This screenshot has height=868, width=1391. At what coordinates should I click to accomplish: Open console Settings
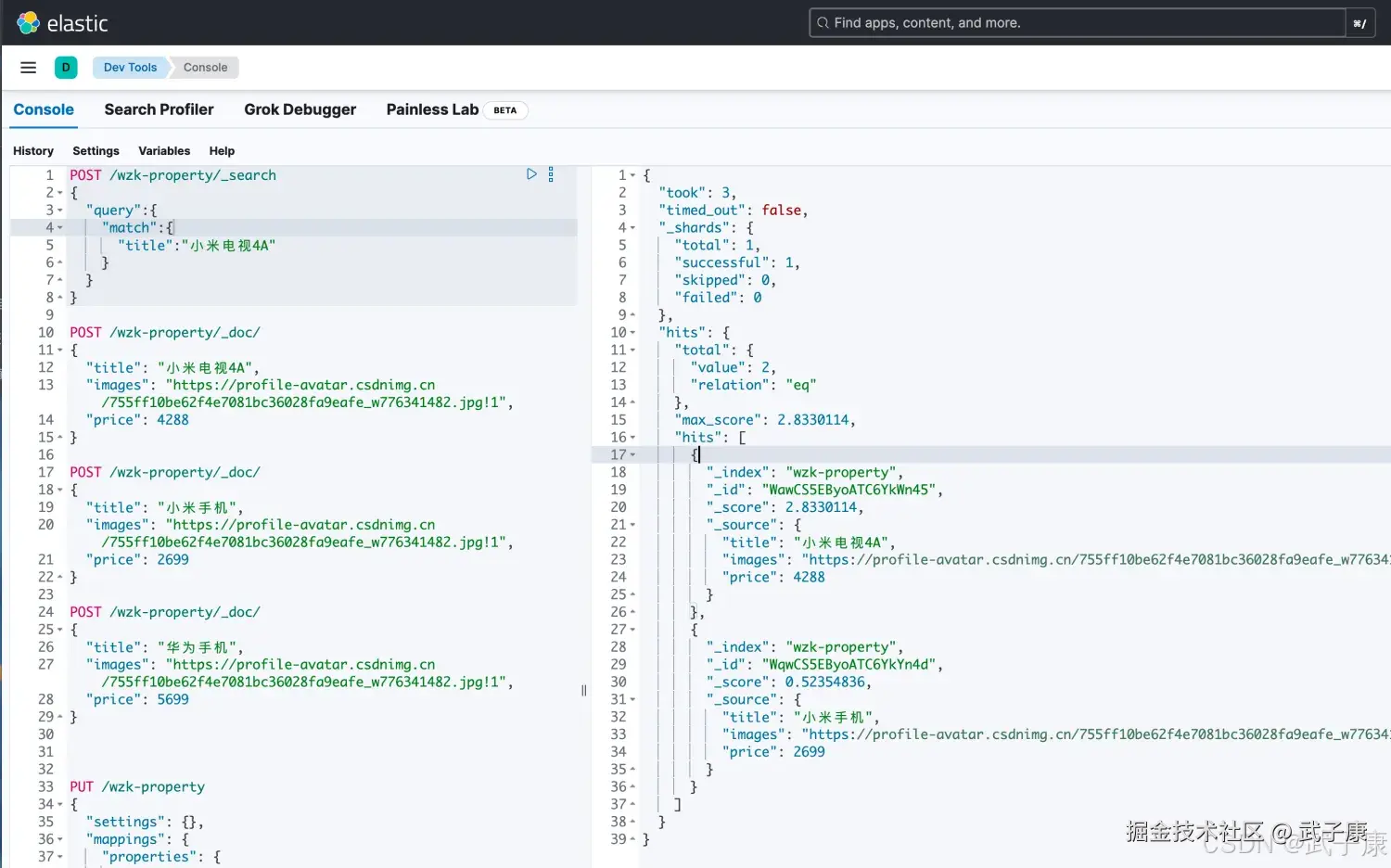(x=96, y=151)
